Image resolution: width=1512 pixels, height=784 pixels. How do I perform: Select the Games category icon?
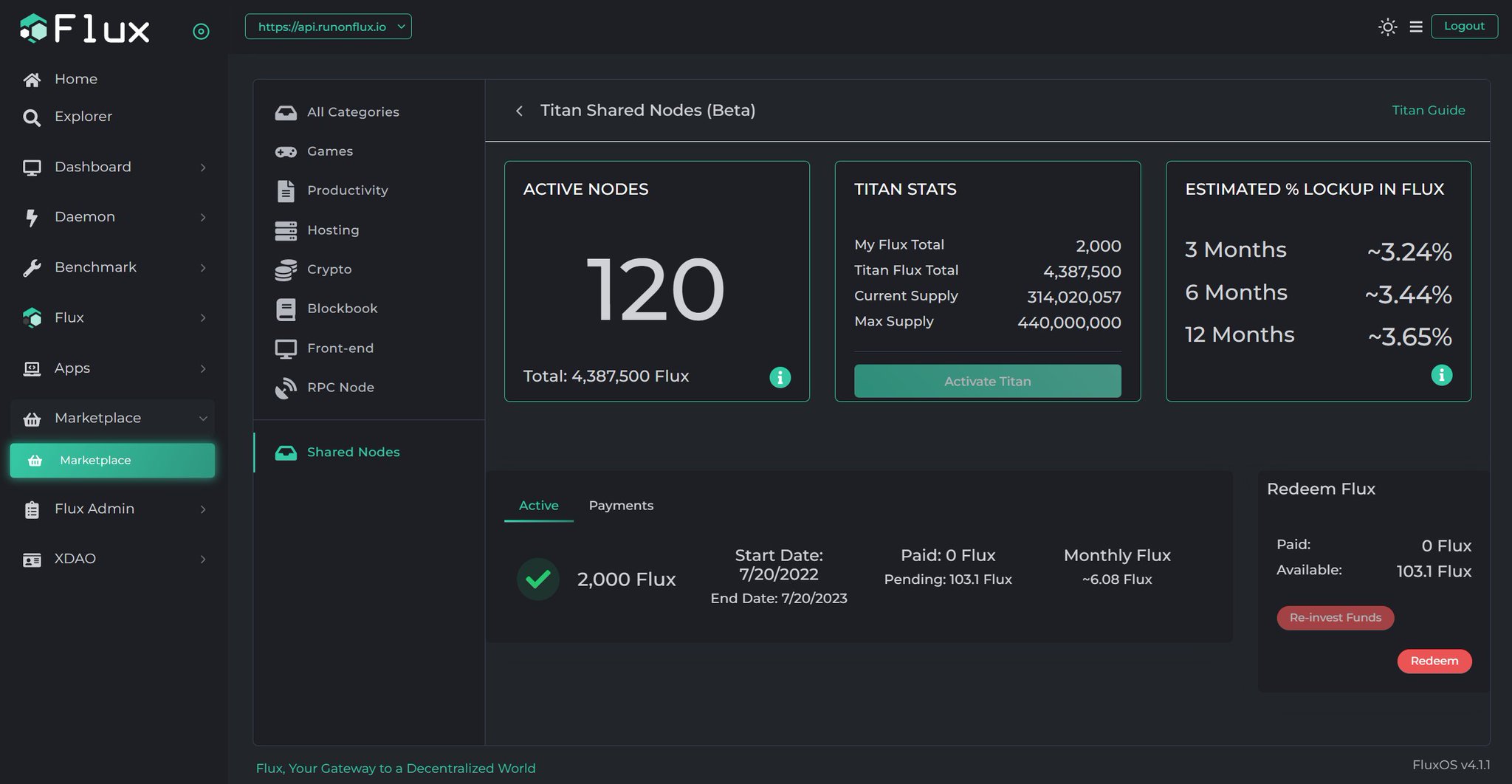click(x=286, y=151)
